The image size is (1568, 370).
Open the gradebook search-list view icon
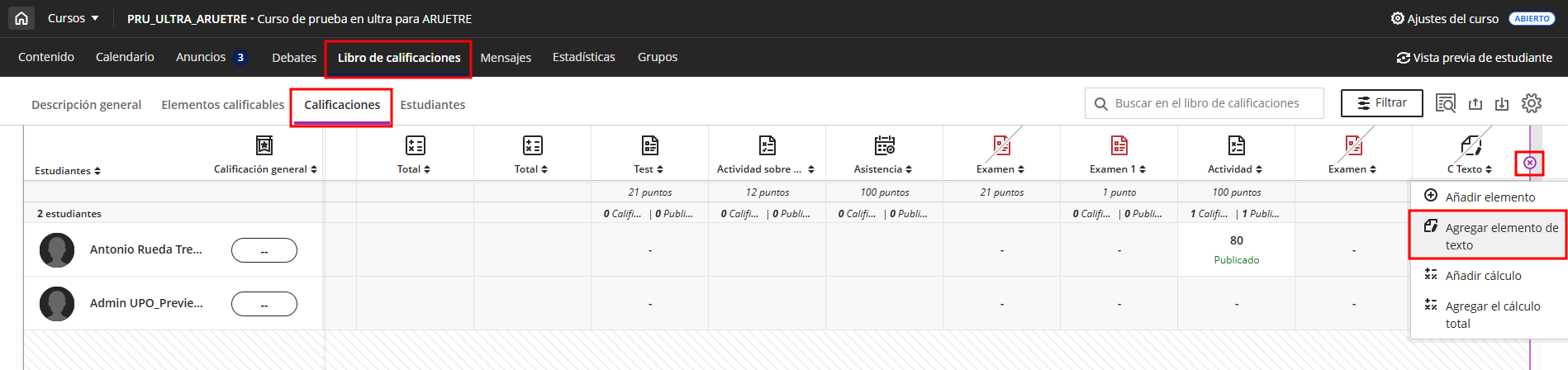point(1446,104)
